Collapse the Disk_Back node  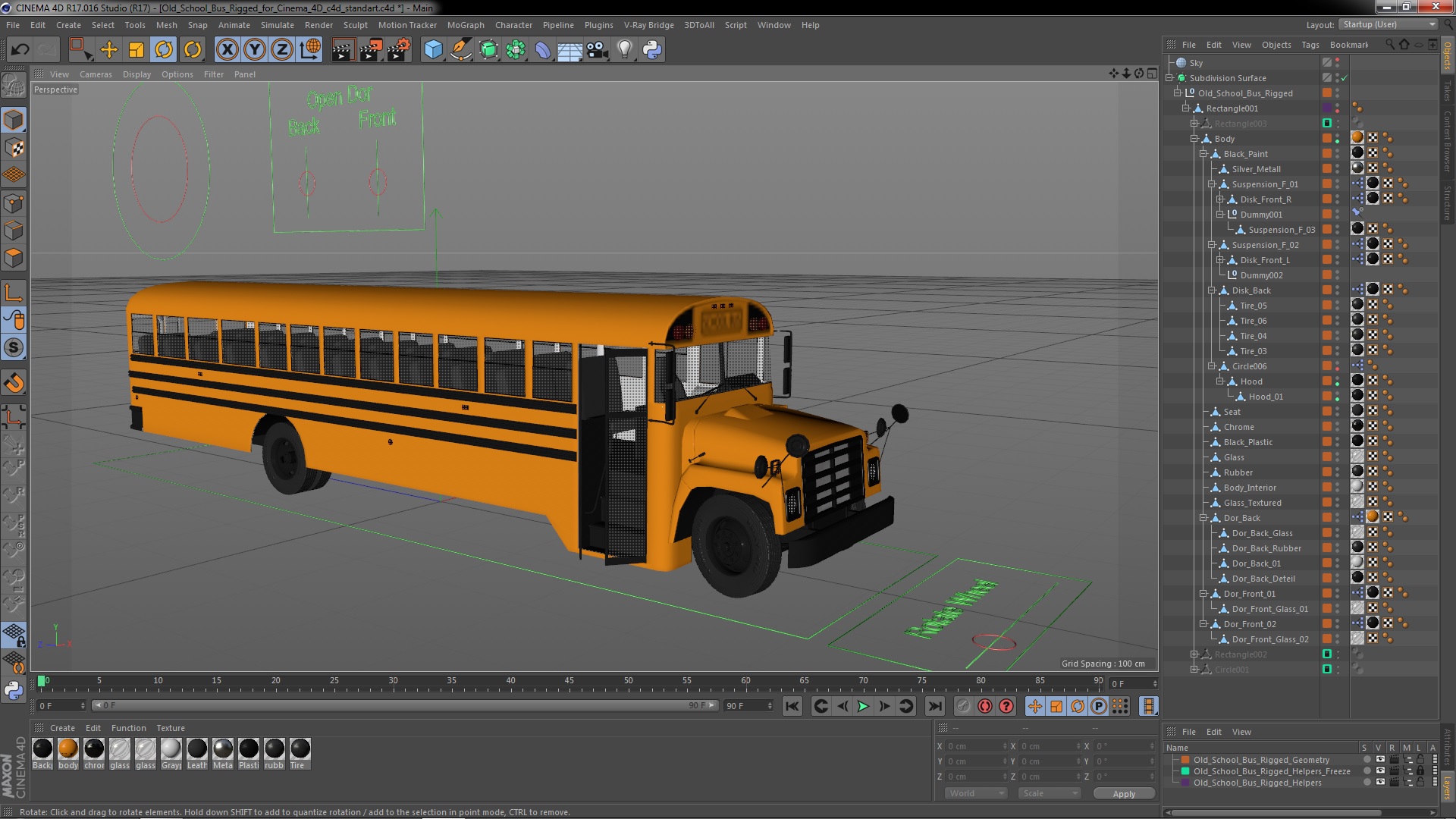point(1212,290)
